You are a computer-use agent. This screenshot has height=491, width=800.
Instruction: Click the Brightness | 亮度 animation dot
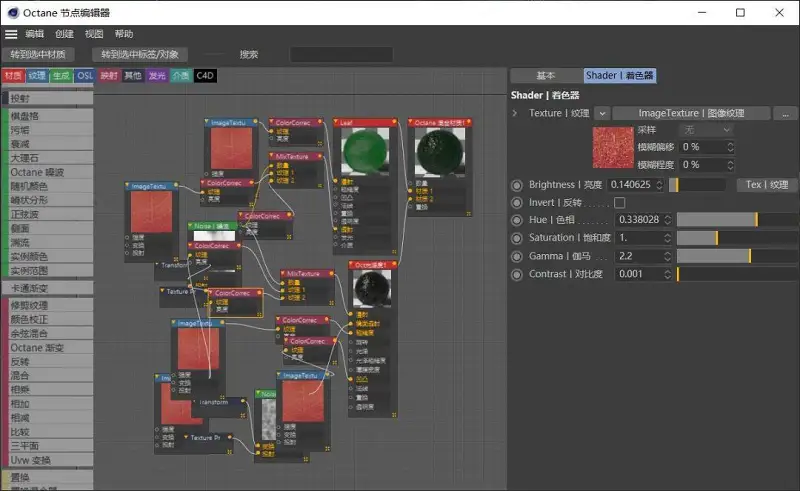pyautogui.click(x=517, y=185)
